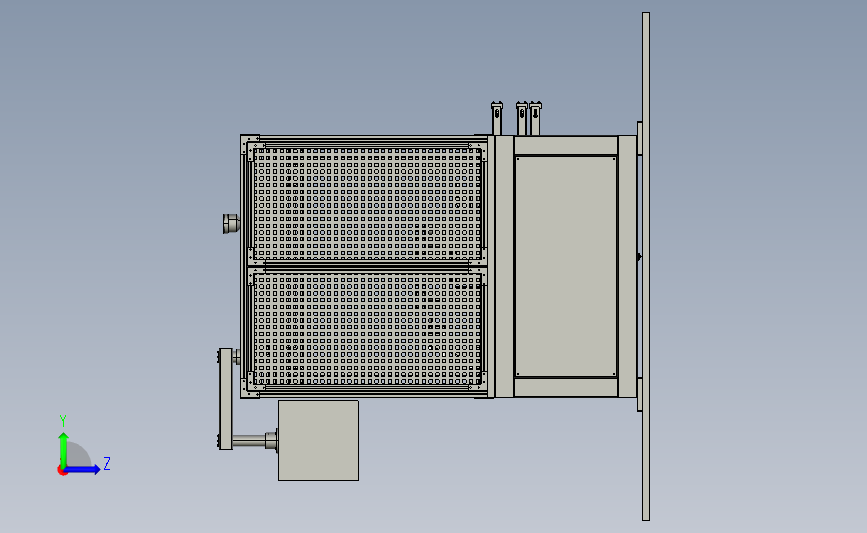Screen dimensions: 867x533
Task: Click the blue Z axis arrow of the triad
Action: [x=82, y=470]
